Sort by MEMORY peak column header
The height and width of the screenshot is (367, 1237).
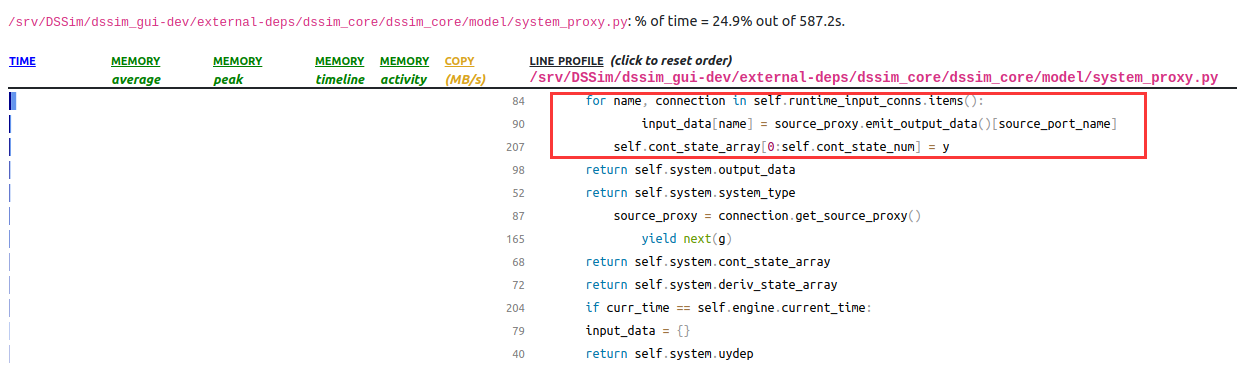pos(237,70)
